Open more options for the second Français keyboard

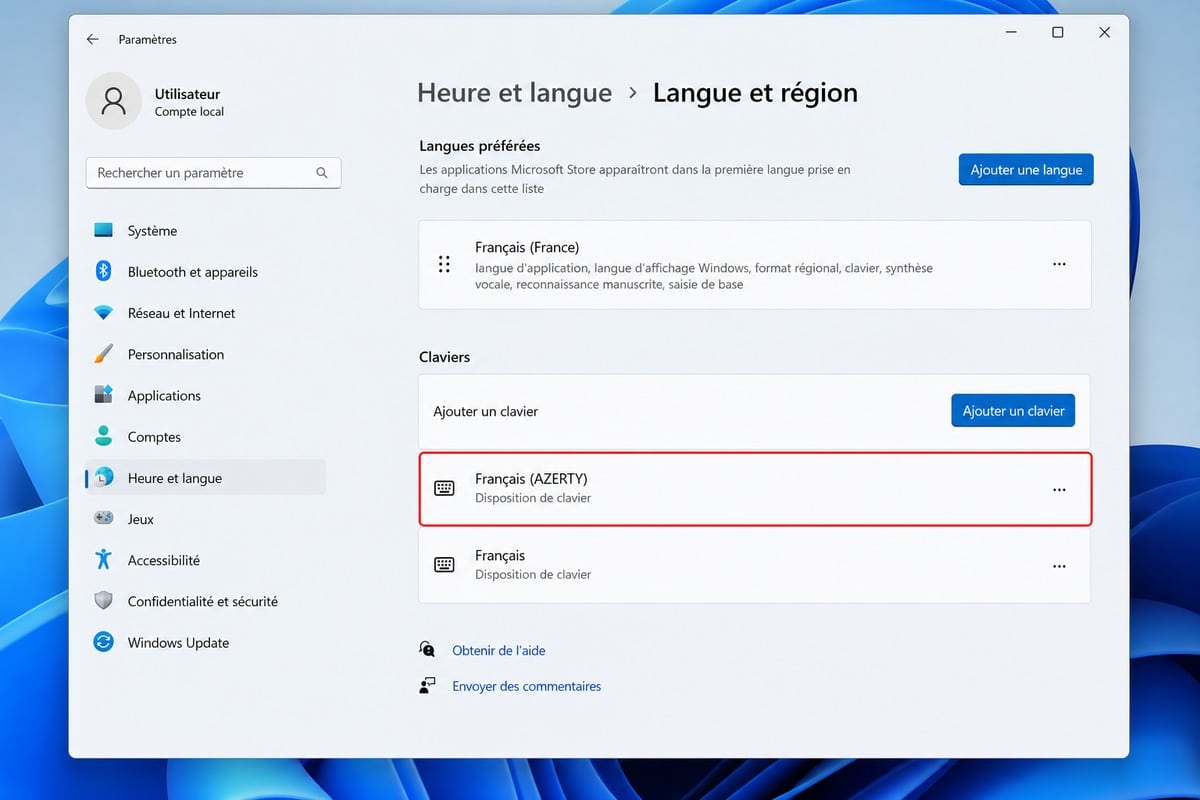1059,566
